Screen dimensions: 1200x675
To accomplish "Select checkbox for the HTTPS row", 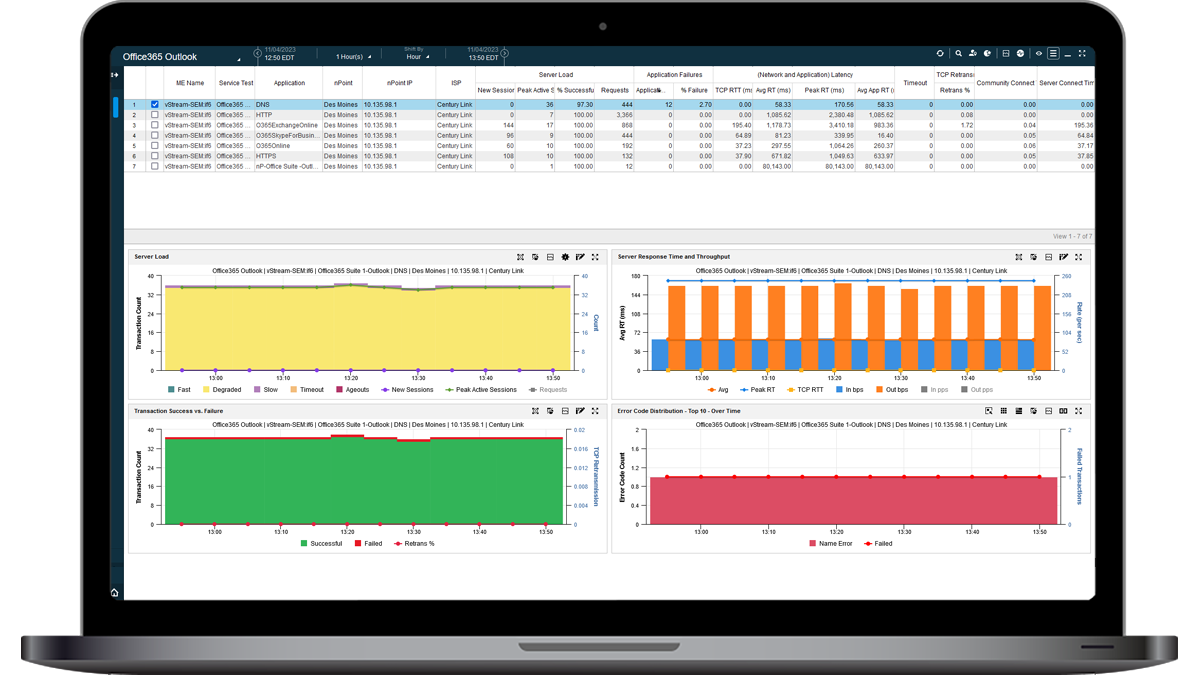I will click(x=154, y=156).
